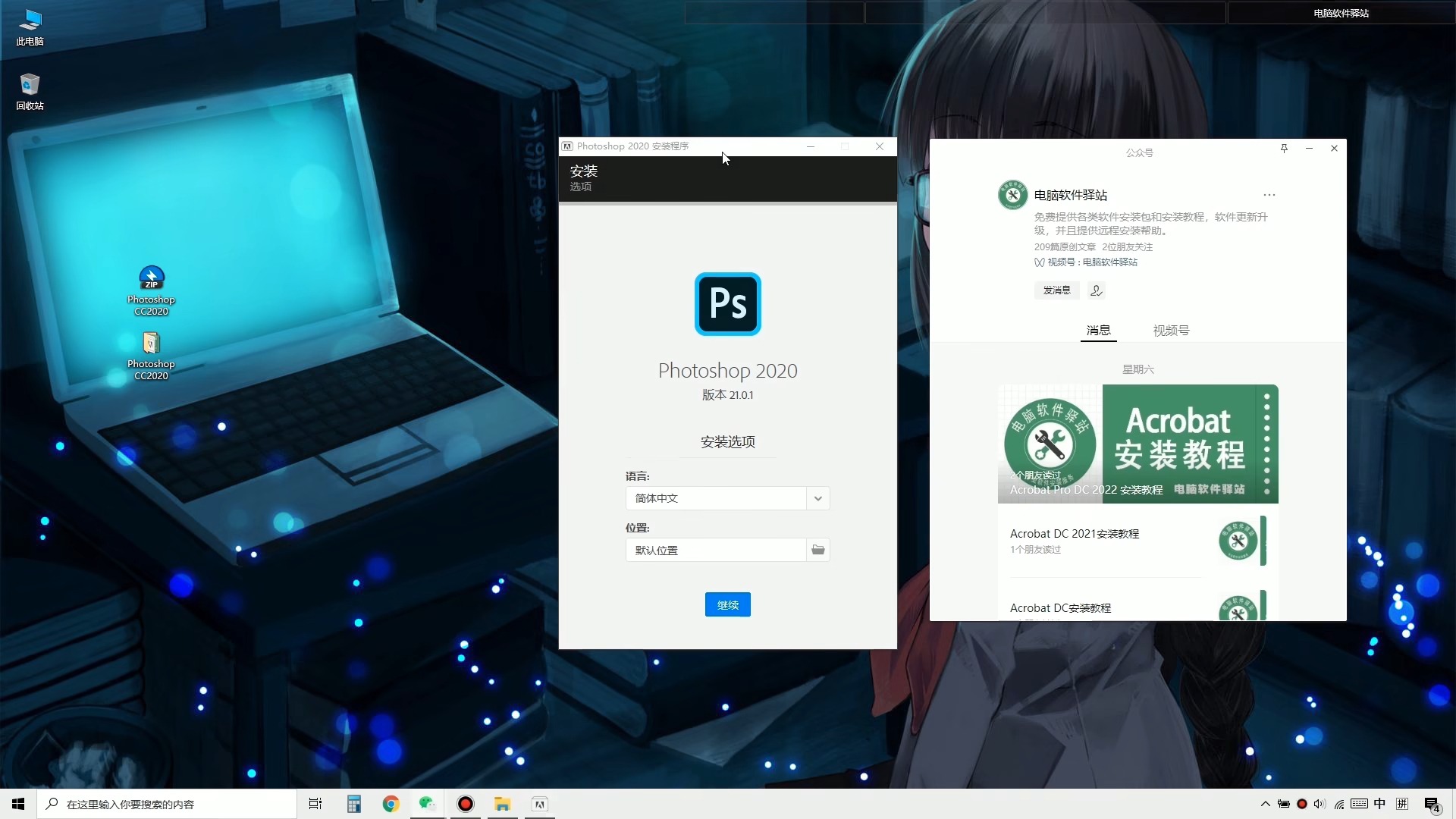This screenshot has height=819, width=1456.
Task: Click the Photoshop Ps logo icon
Action: [x=727, y=303]
